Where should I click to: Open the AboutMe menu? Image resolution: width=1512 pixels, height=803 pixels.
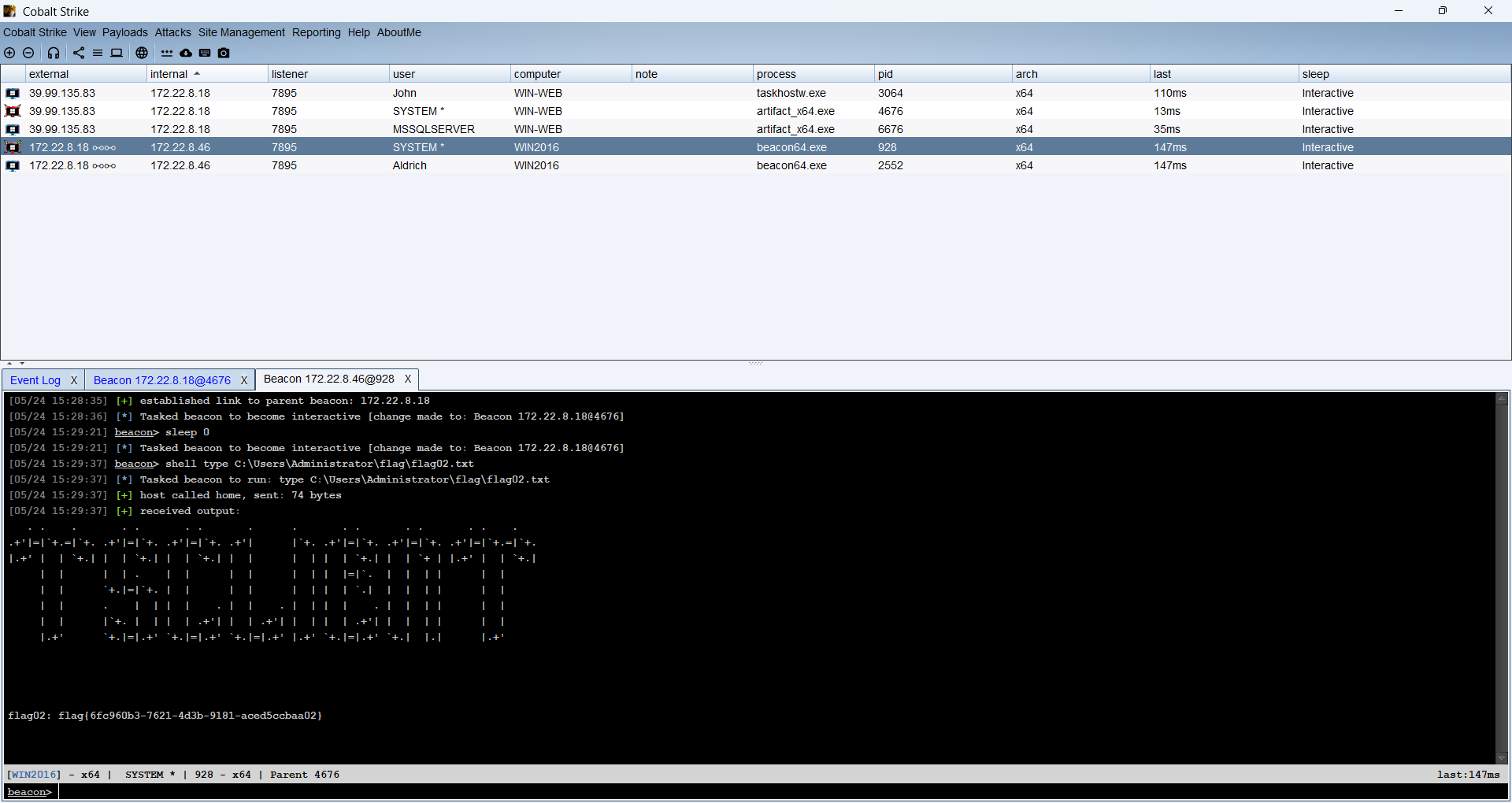point(398,32)
